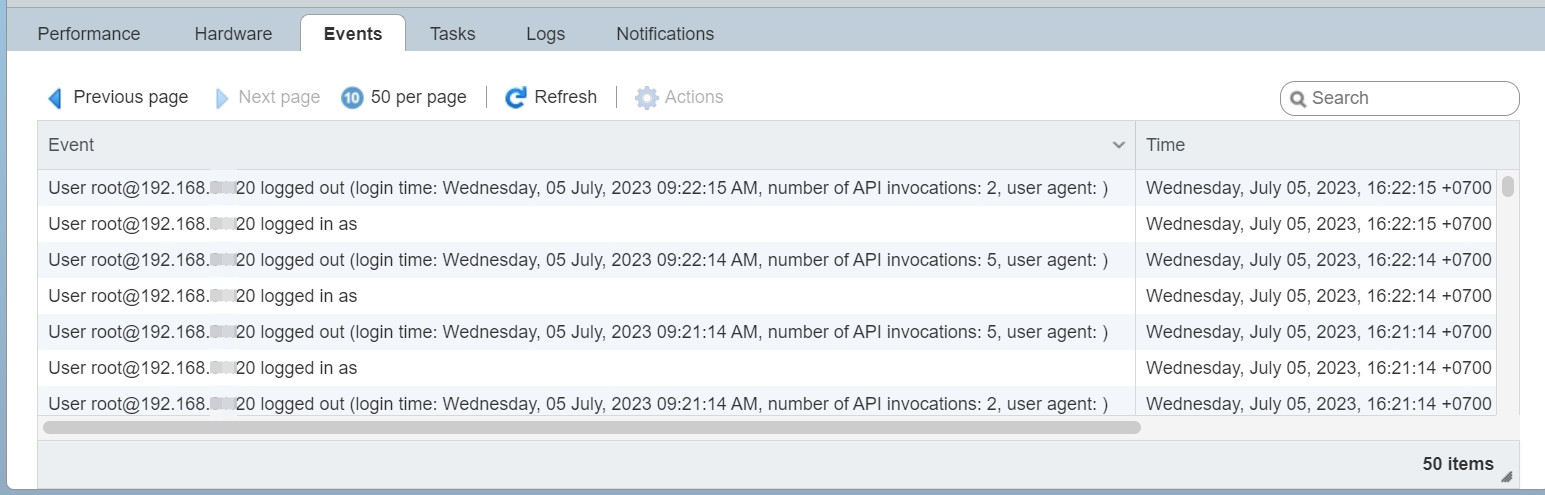Open the Hardware tab
Screen dimensions: 1545x495
click(x=233, y=34)
